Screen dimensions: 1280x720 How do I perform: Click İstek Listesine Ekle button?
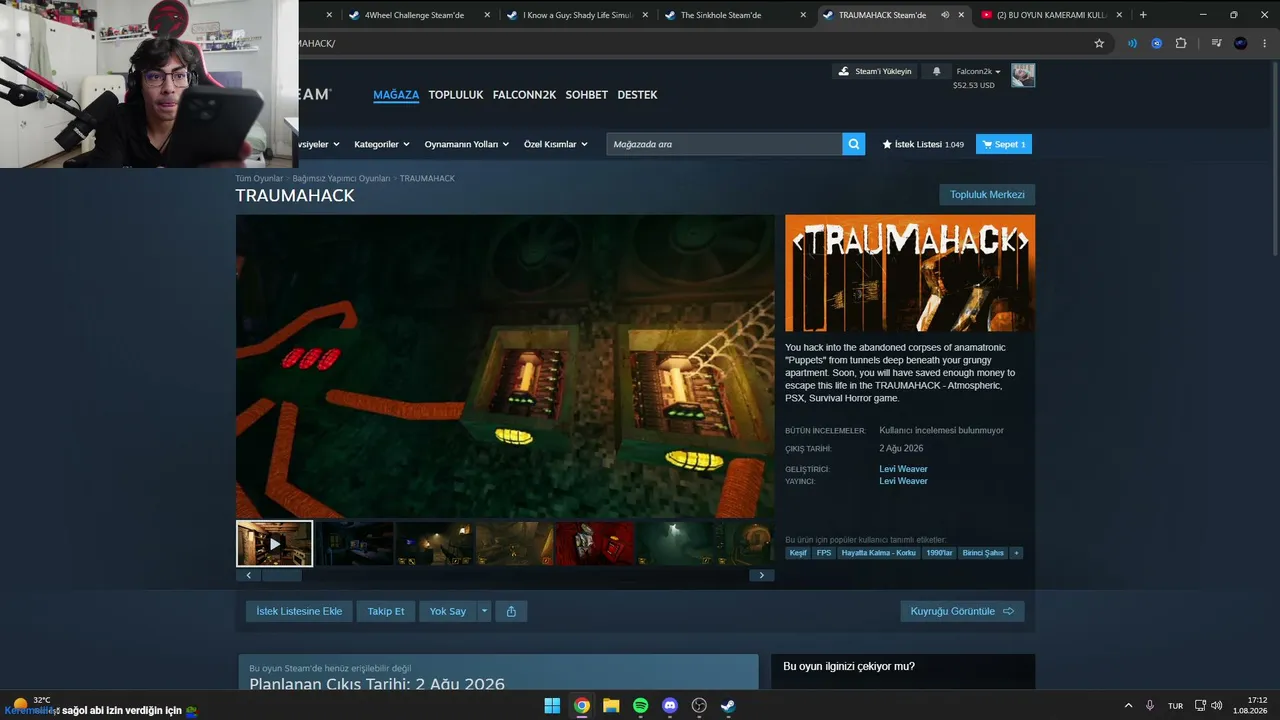pyautogui.click(x=299, y=611)
